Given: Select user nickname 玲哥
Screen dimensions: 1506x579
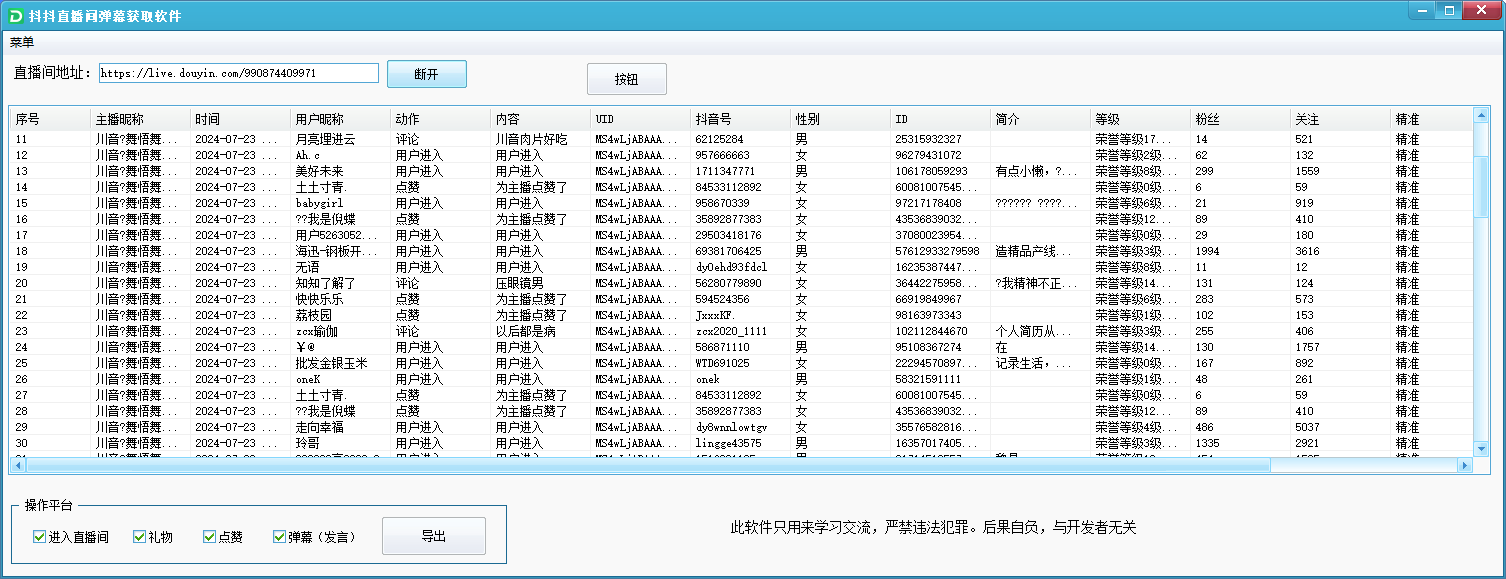Looking at the screenshot, I should 307,443.
